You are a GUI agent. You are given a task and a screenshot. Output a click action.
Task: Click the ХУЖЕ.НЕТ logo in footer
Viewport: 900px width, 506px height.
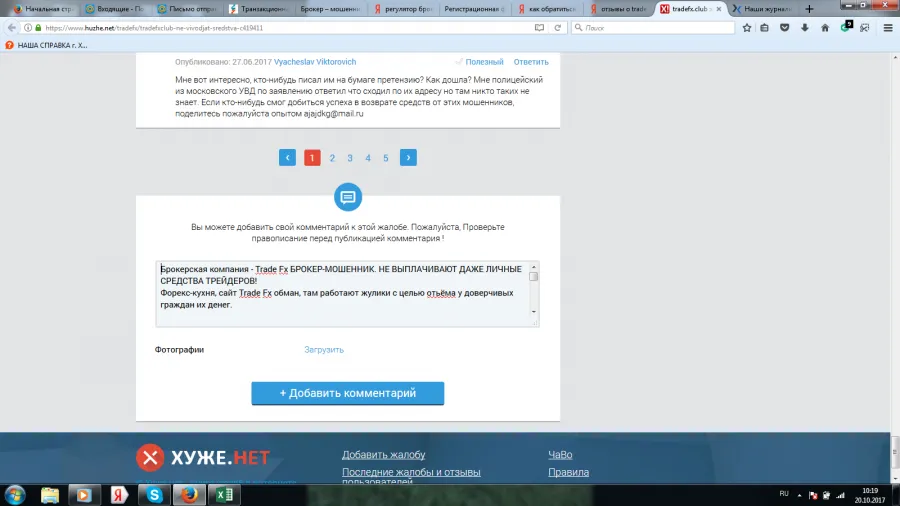[203, 457]
